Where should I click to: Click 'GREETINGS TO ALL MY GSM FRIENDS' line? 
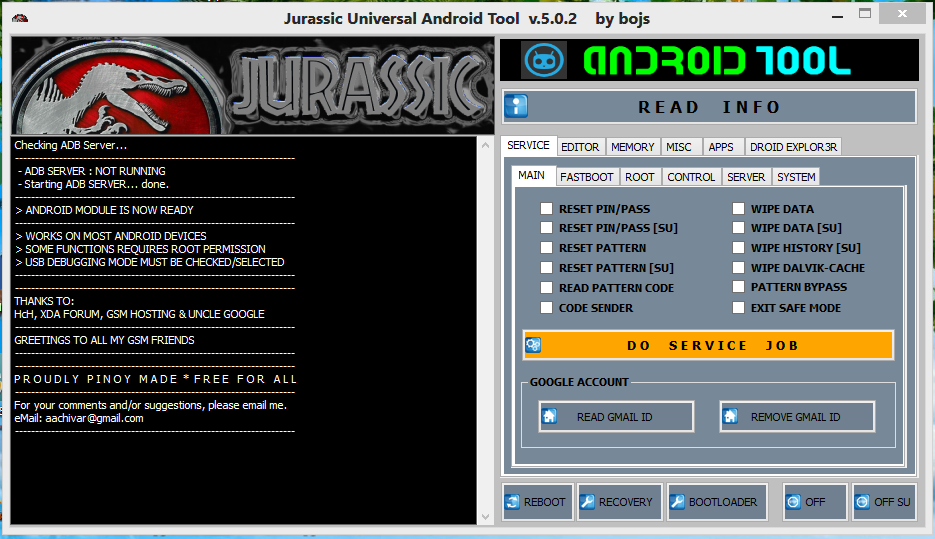click(104, 340)
